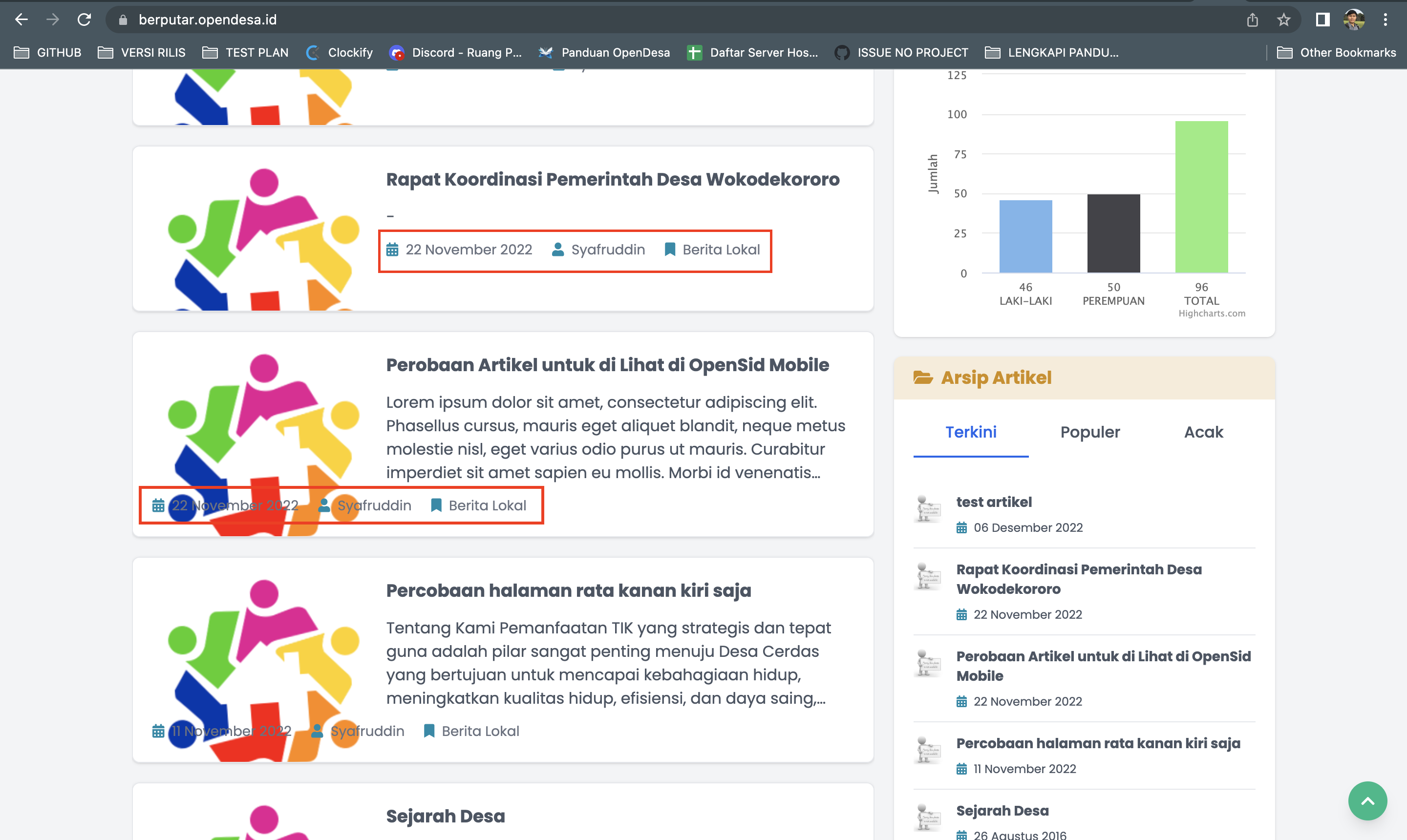Click the Discord - Ruang P... bookmark icon
The image size is (1407, 840).
[397, 52]
